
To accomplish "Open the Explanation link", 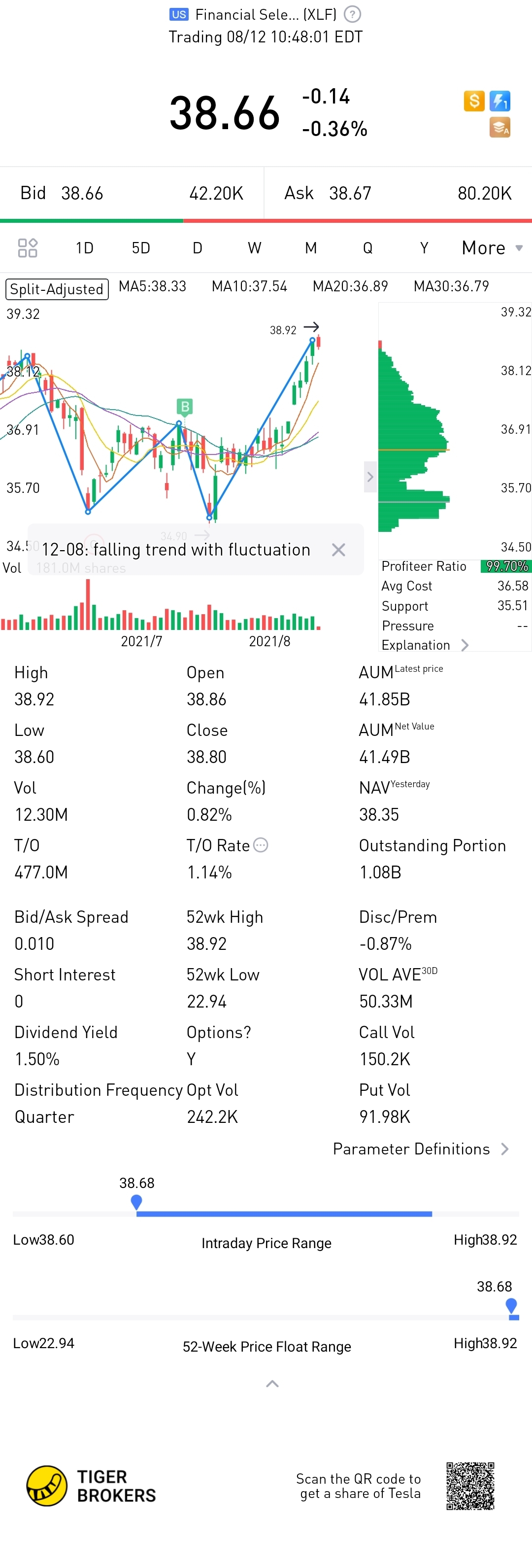I will tap(425, 645).
